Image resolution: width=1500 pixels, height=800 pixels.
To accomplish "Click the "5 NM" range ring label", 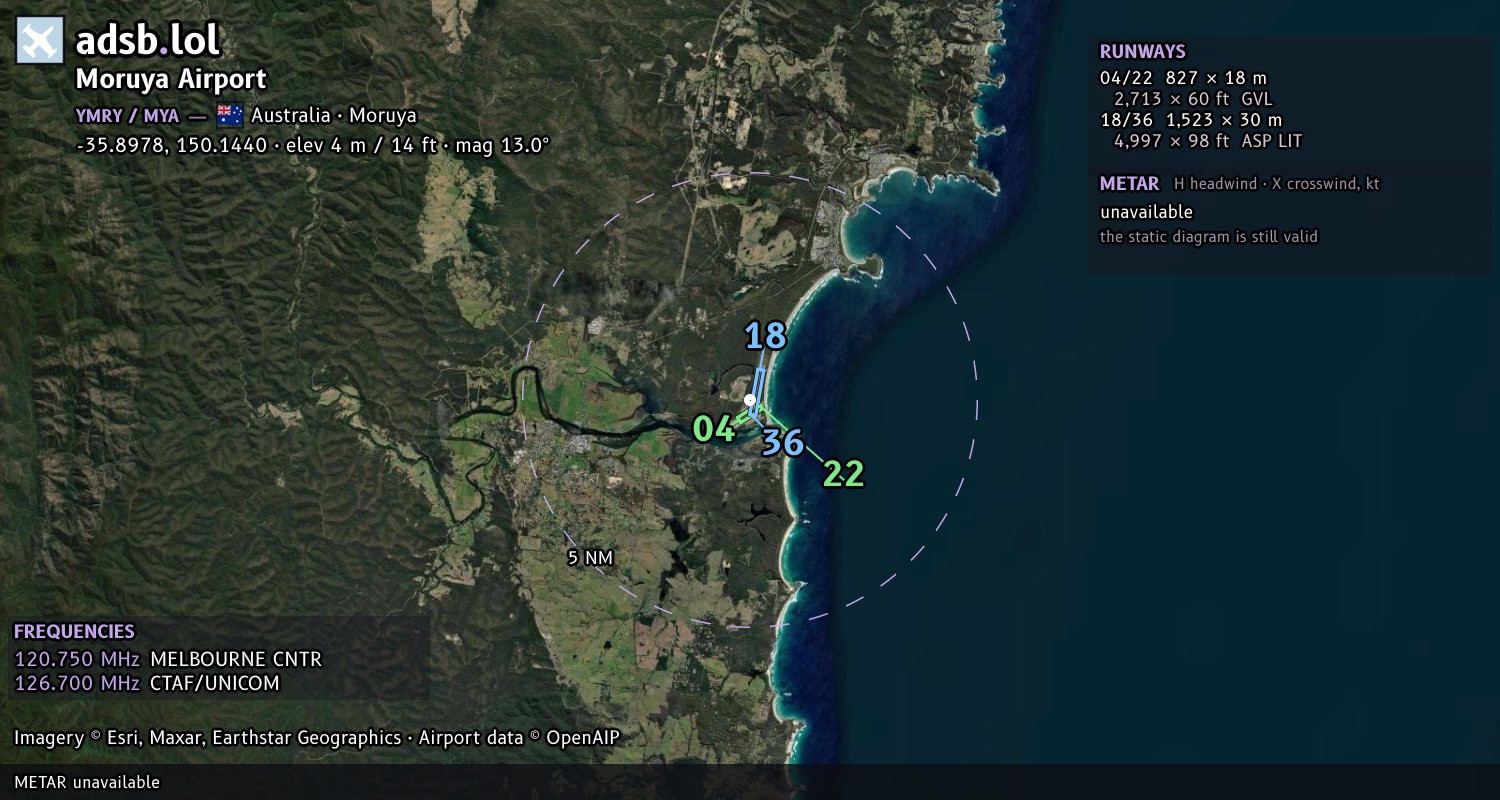I will [590, 558].
